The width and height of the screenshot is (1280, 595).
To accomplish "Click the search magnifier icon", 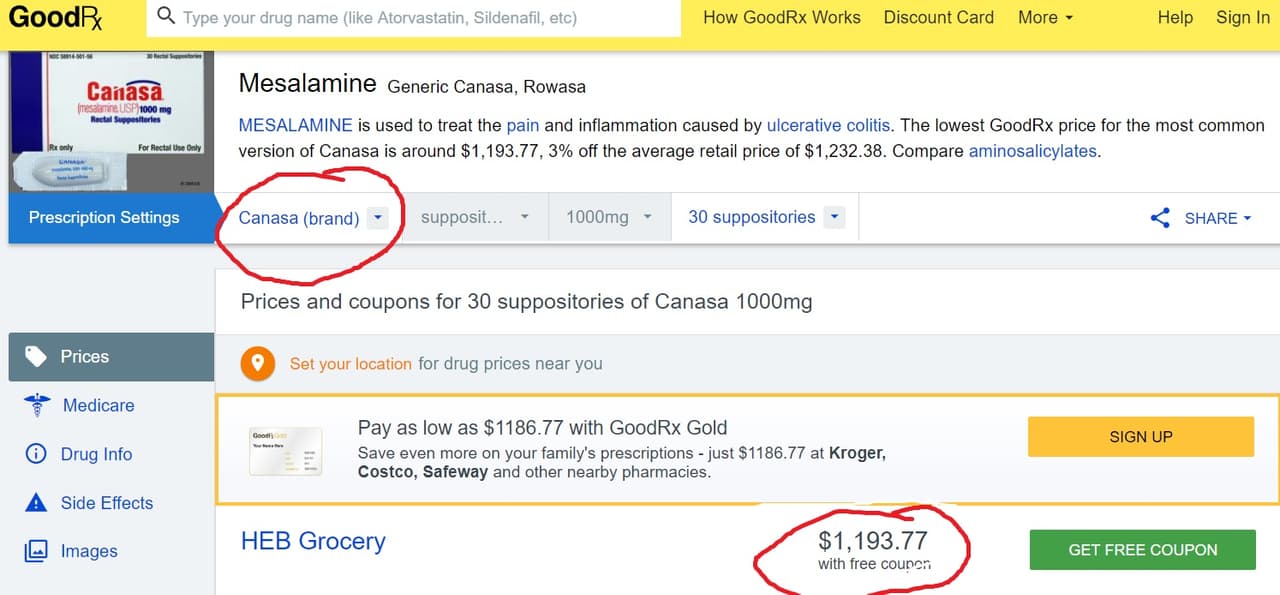I will pos(166,17).
